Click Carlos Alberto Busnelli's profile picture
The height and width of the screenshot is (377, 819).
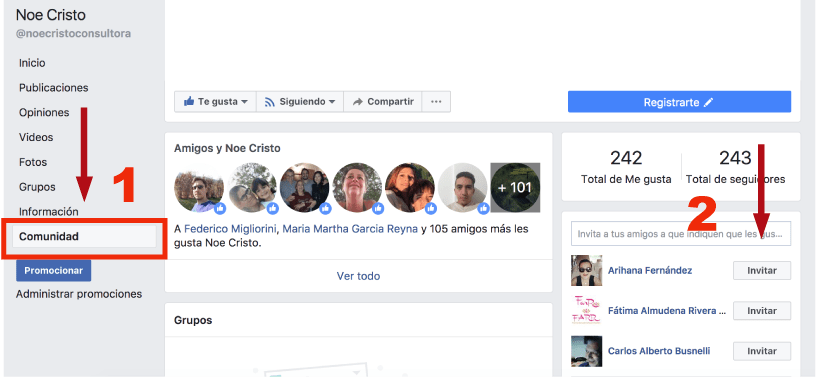coord(586,351)
